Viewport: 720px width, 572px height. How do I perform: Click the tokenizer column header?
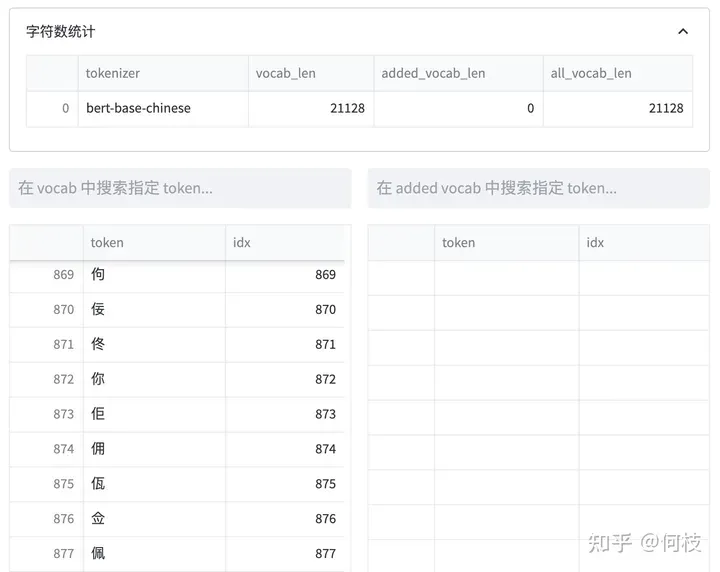click(x=163, y=73)
